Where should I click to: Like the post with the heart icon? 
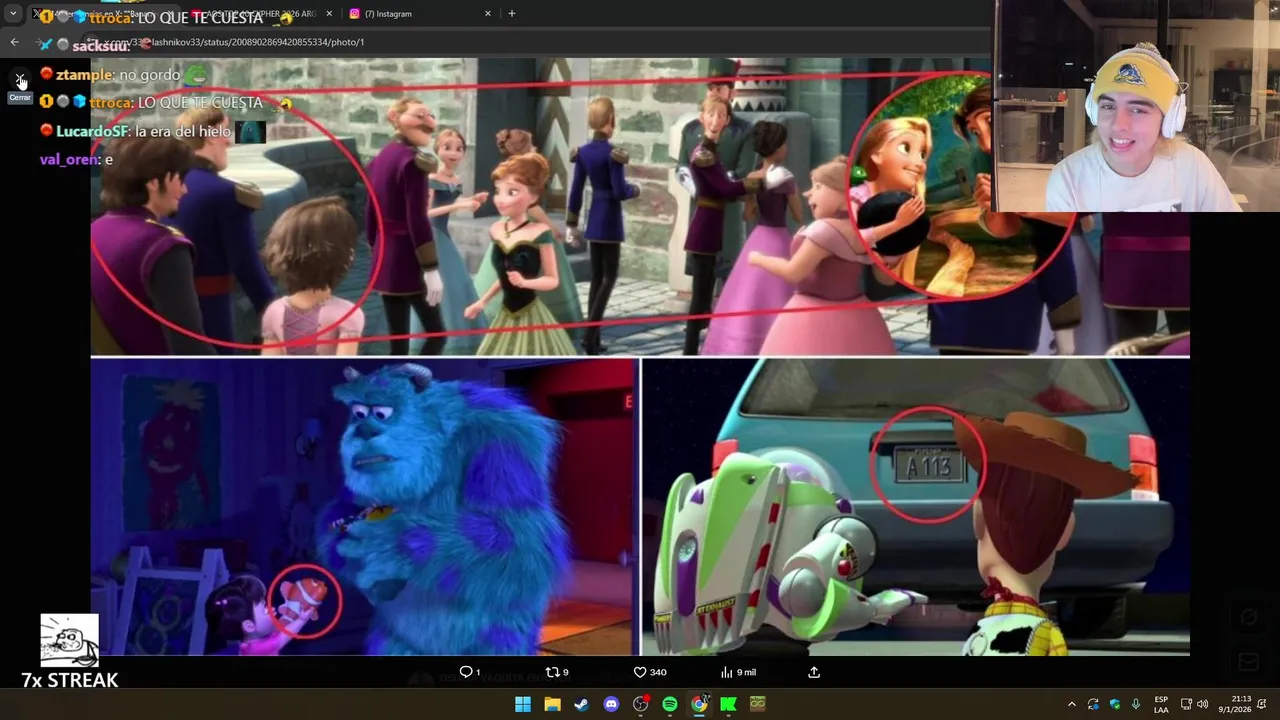[650, 672]
